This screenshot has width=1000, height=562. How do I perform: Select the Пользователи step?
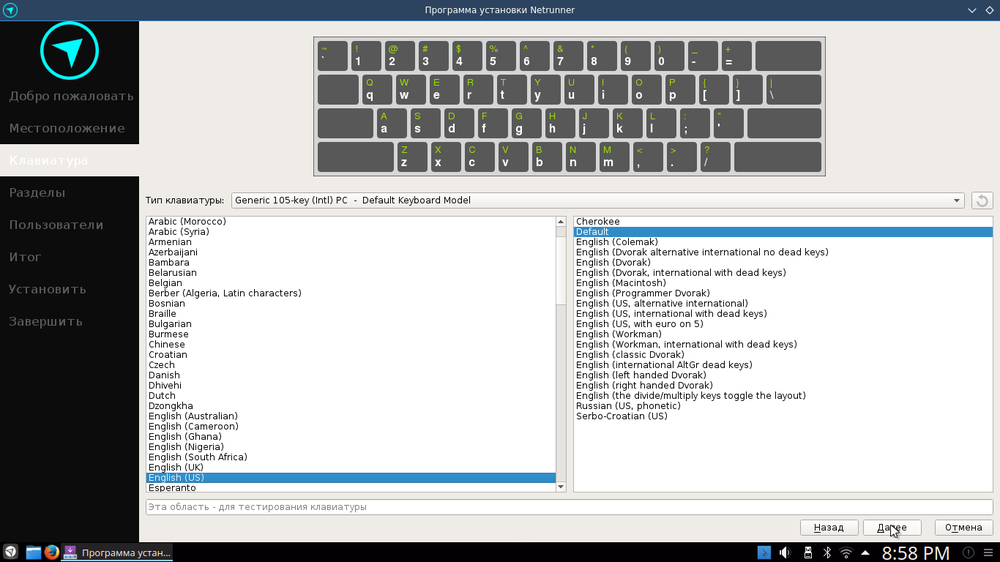70,225
